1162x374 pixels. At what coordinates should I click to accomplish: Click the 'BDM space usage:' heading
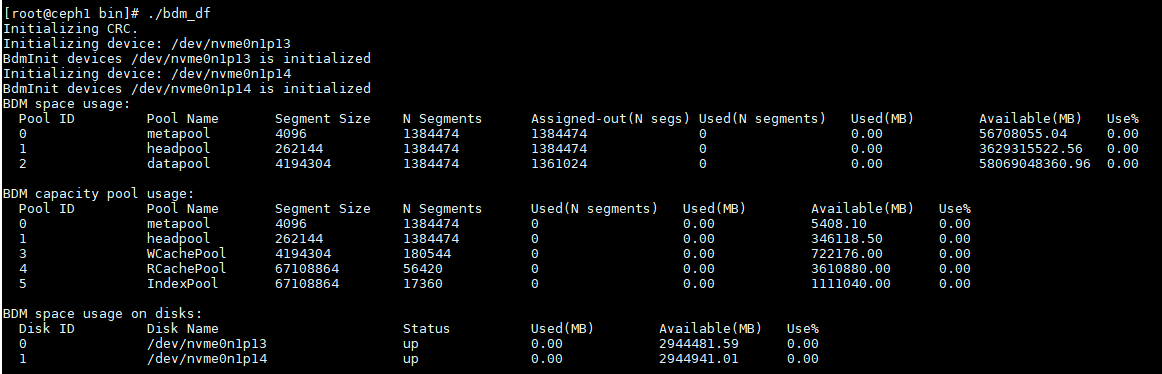point(66,104)
